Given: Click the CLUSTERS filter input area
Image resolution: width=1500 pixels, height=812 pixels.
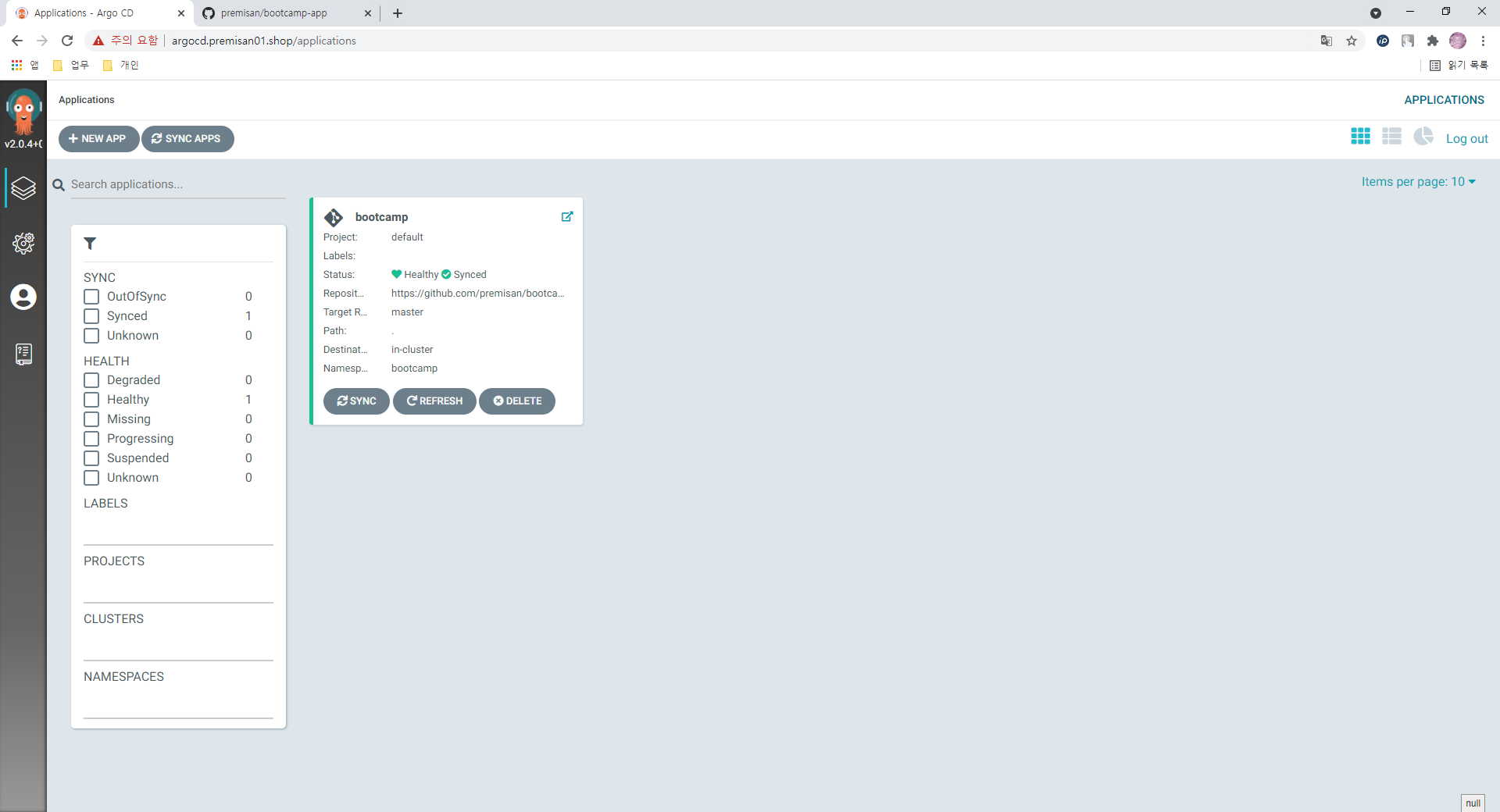Looking at the screenshot, I should [x=178, y=646].
